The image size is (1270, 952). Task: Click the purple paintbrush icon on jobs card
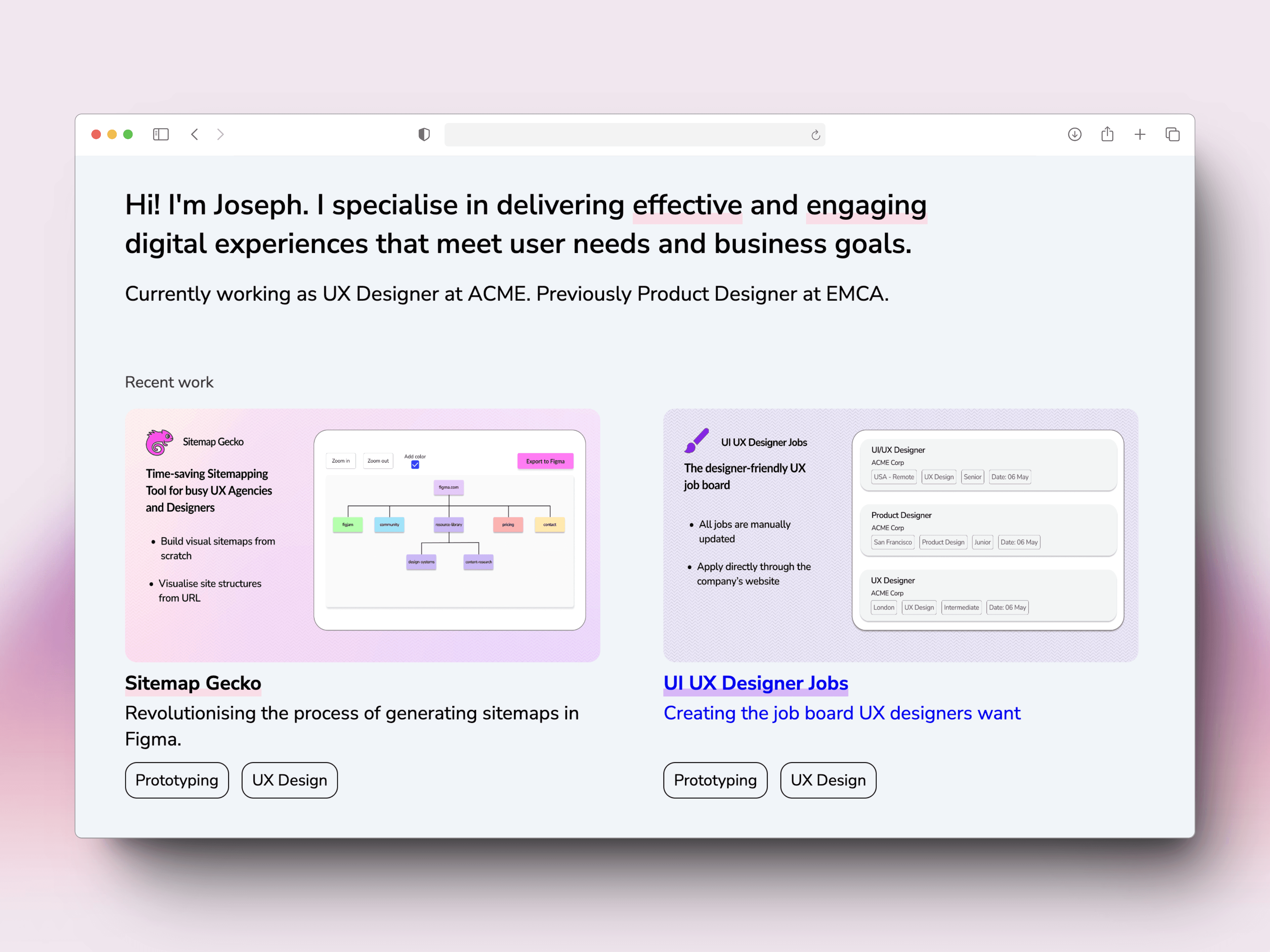pyautogui.click(x=696, y=441)
